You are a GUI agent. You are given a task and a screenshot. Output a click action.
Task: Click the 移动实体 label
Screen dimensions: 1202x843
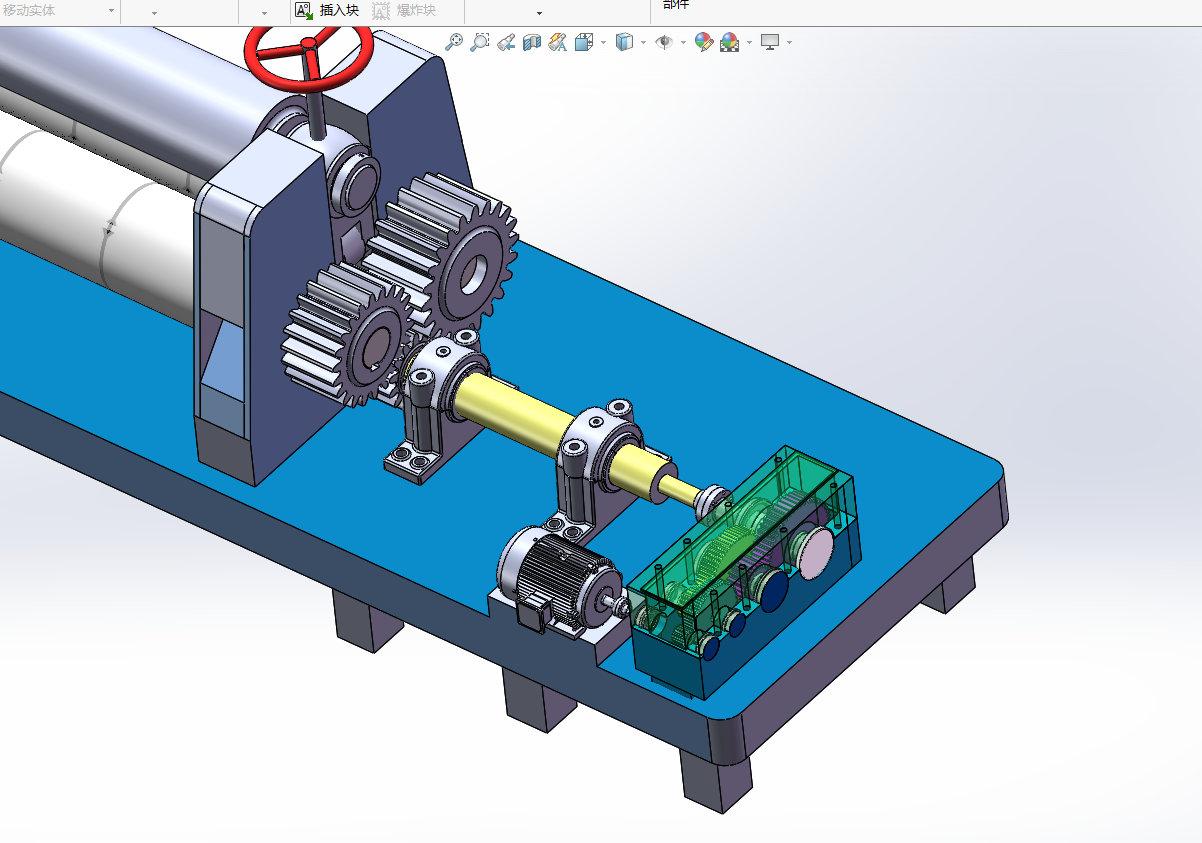click(x=29, y=10)
